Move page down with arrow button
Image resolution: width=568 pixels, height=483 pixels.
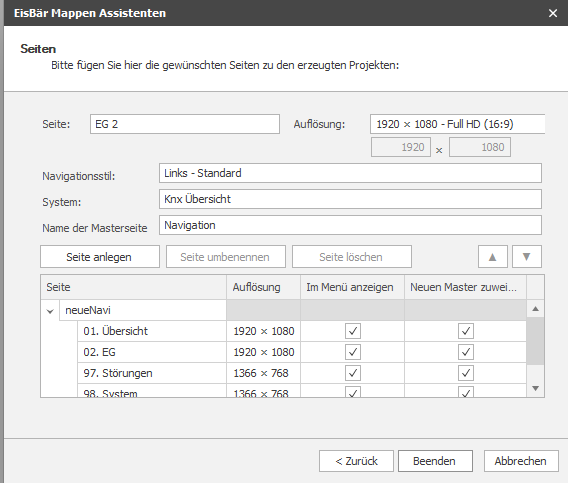[527, 257]
